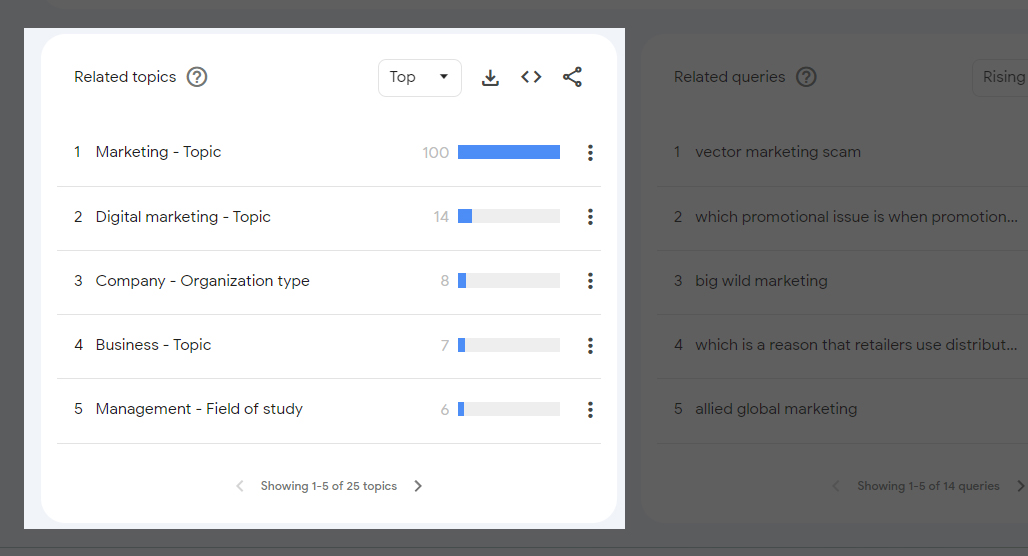Open more options for Business - Topic

pos(590,346)
